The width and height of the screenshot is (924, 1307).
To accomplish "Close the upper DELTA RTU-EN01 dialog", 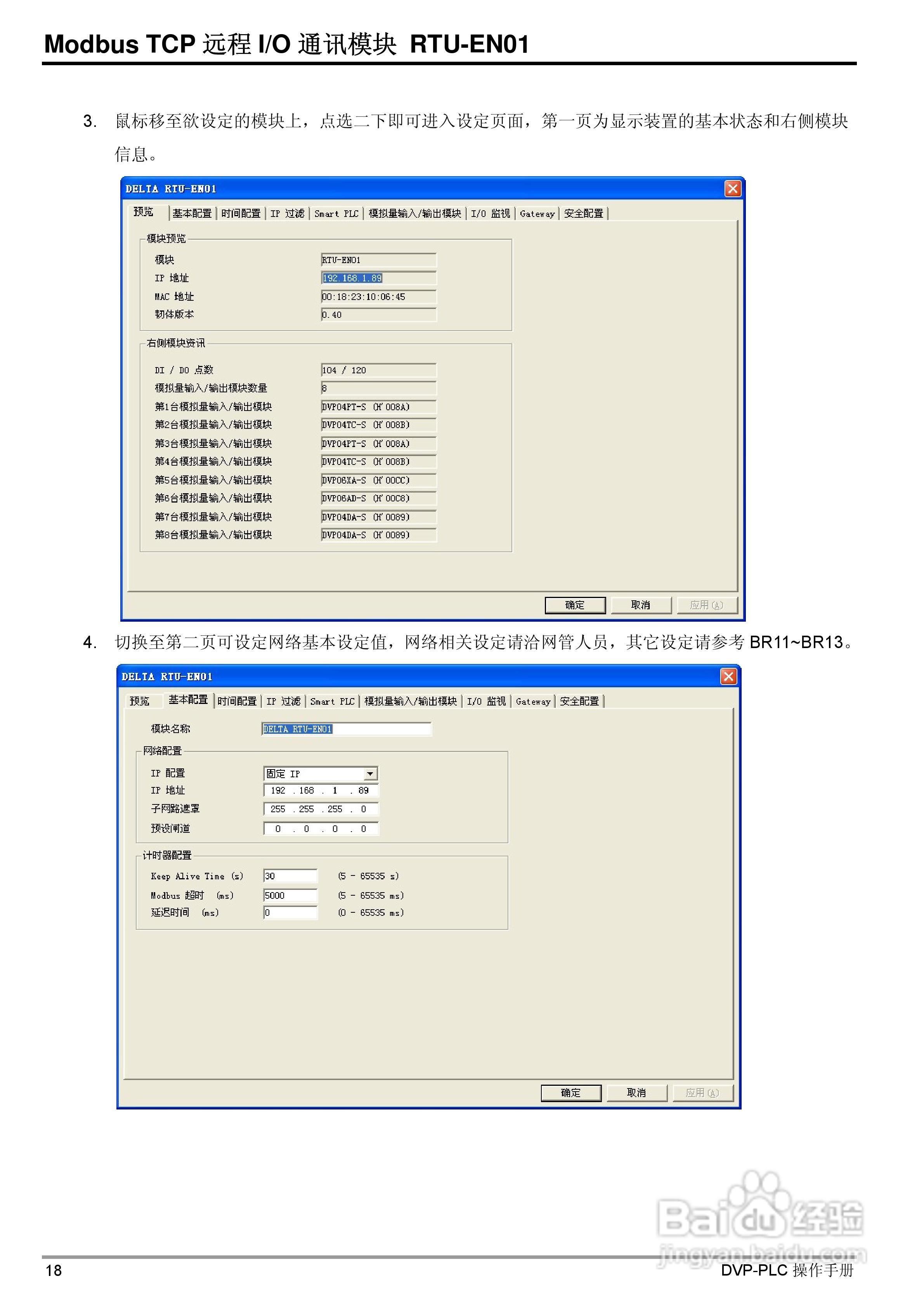I will [732, 189].
